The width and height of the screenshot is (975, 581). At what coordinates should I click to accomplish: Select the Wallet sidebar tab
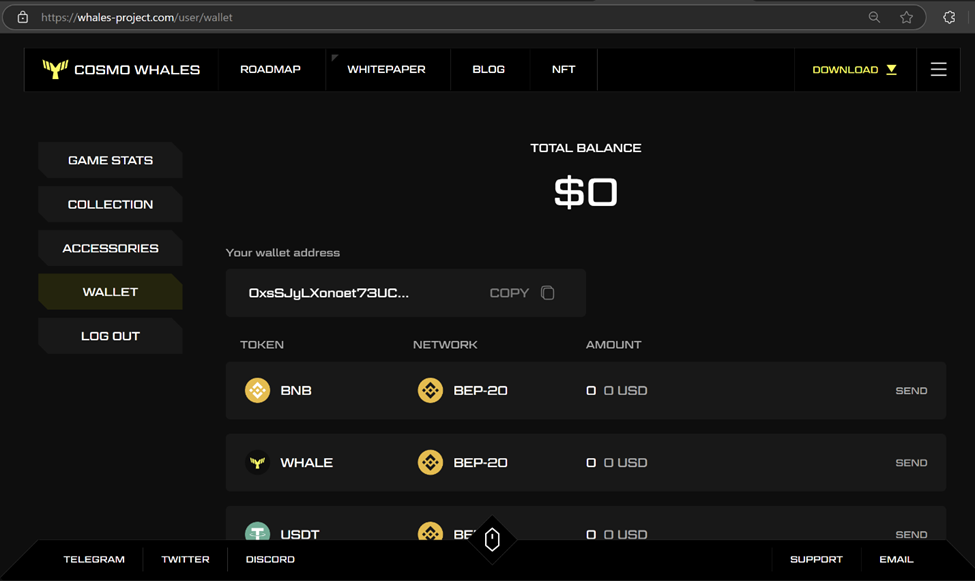(x=110, y=292)
